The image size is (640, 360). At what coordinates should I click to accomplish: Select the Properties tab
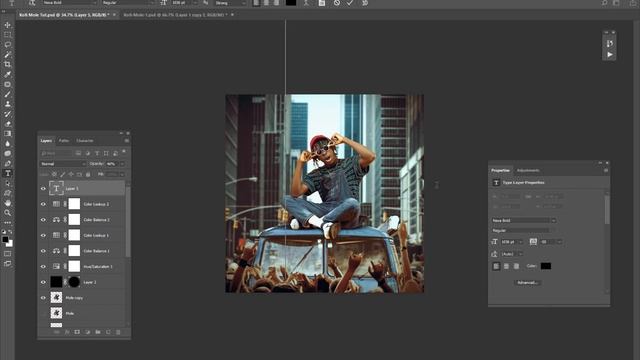pyautogui.click(x=500, y=171)
